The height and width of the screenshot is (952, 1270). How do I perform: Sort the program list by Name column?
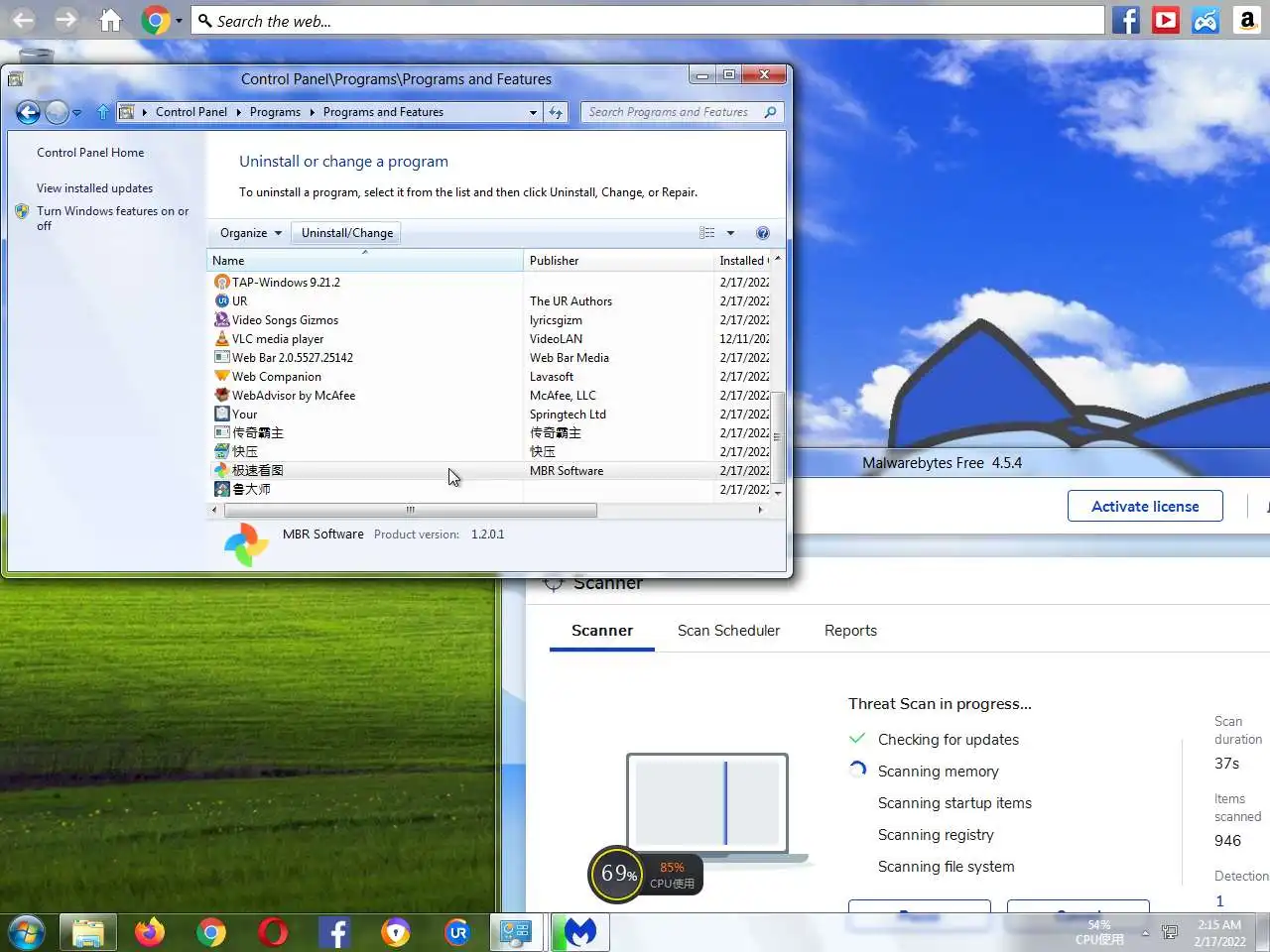[364, 261]
